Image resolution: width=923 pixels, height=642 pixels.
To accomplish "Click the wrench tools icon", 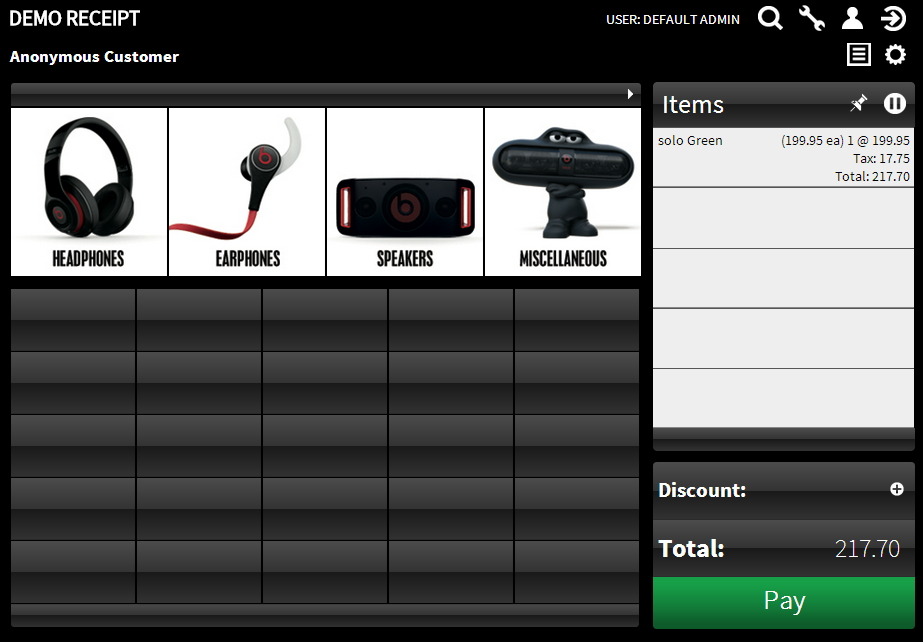I will pyautogui.click(x=812, y=19).
